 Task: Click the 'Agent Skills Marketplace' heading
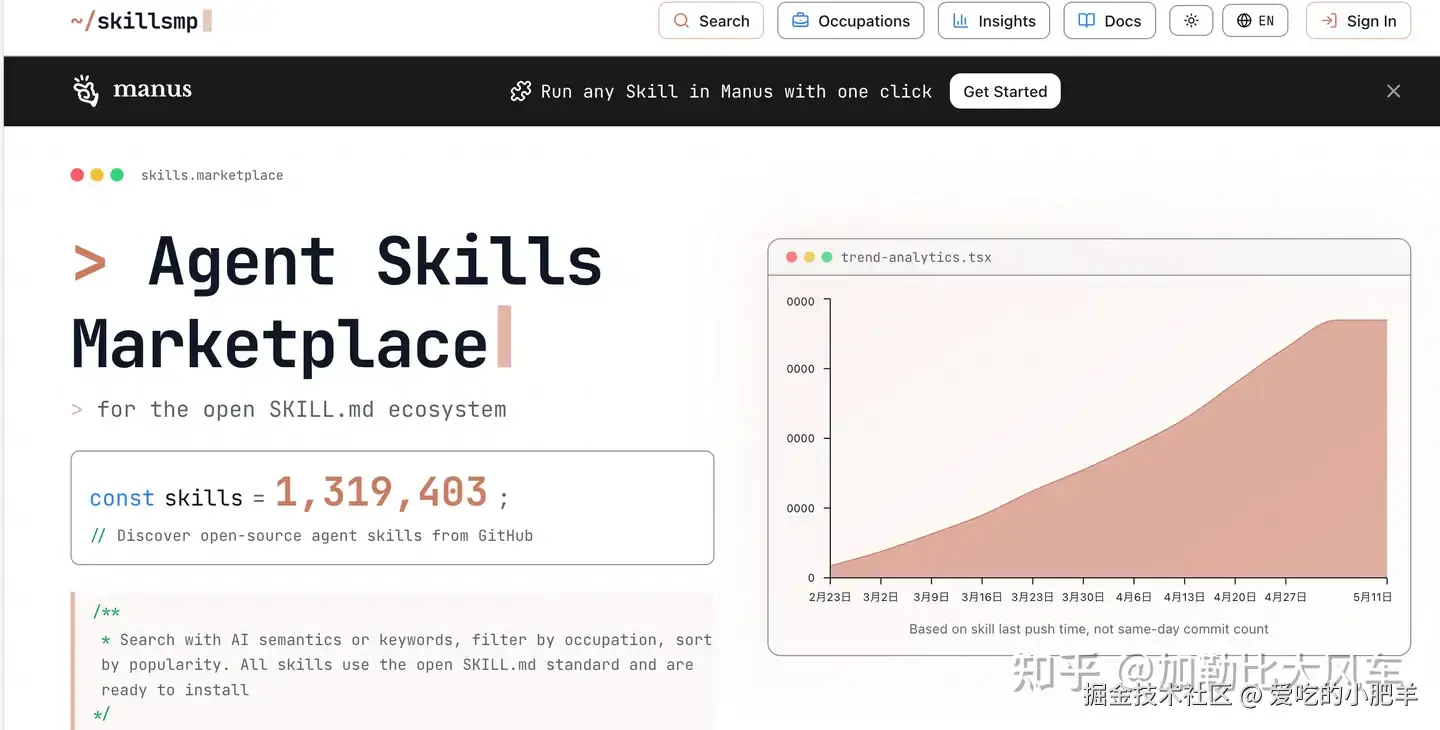point(338,303)
